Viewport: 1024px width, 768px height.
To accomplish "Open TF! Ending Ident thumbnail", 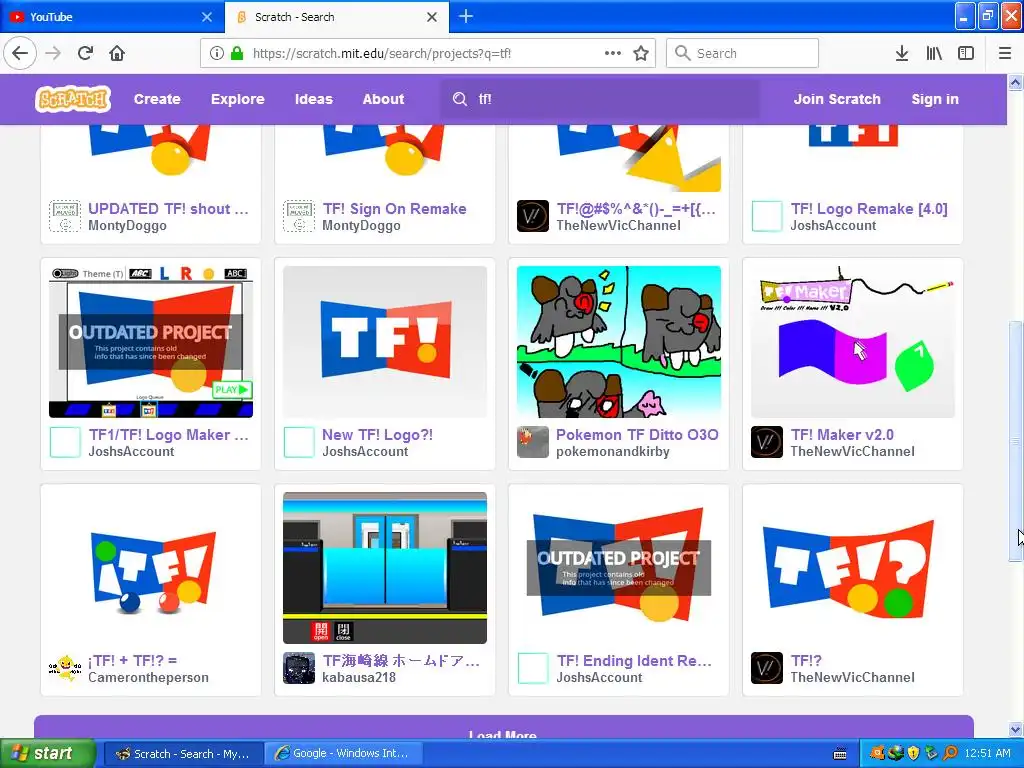I will coord(618,568).
